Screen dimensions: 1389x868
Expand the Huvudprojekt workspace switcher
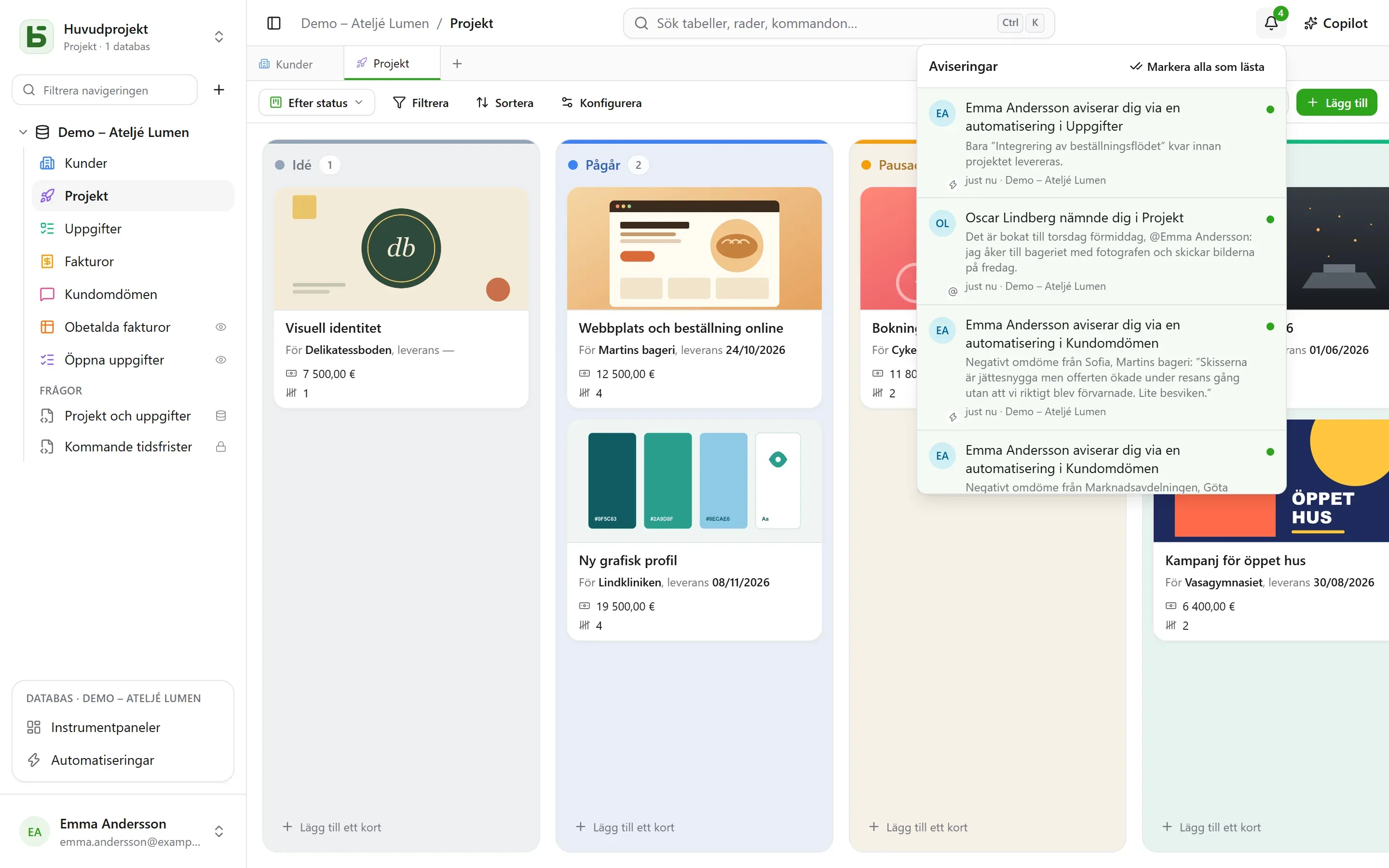(218, 37)
